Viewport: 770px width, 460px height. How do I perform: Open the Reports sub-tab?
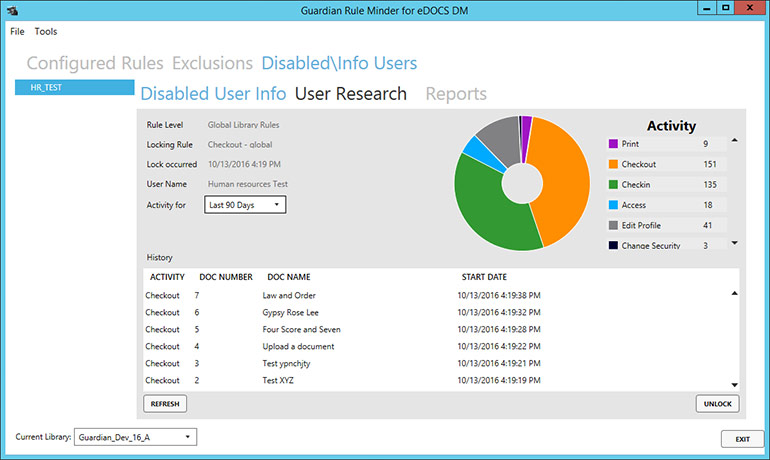pyautogui.click(x=456, y=94)
